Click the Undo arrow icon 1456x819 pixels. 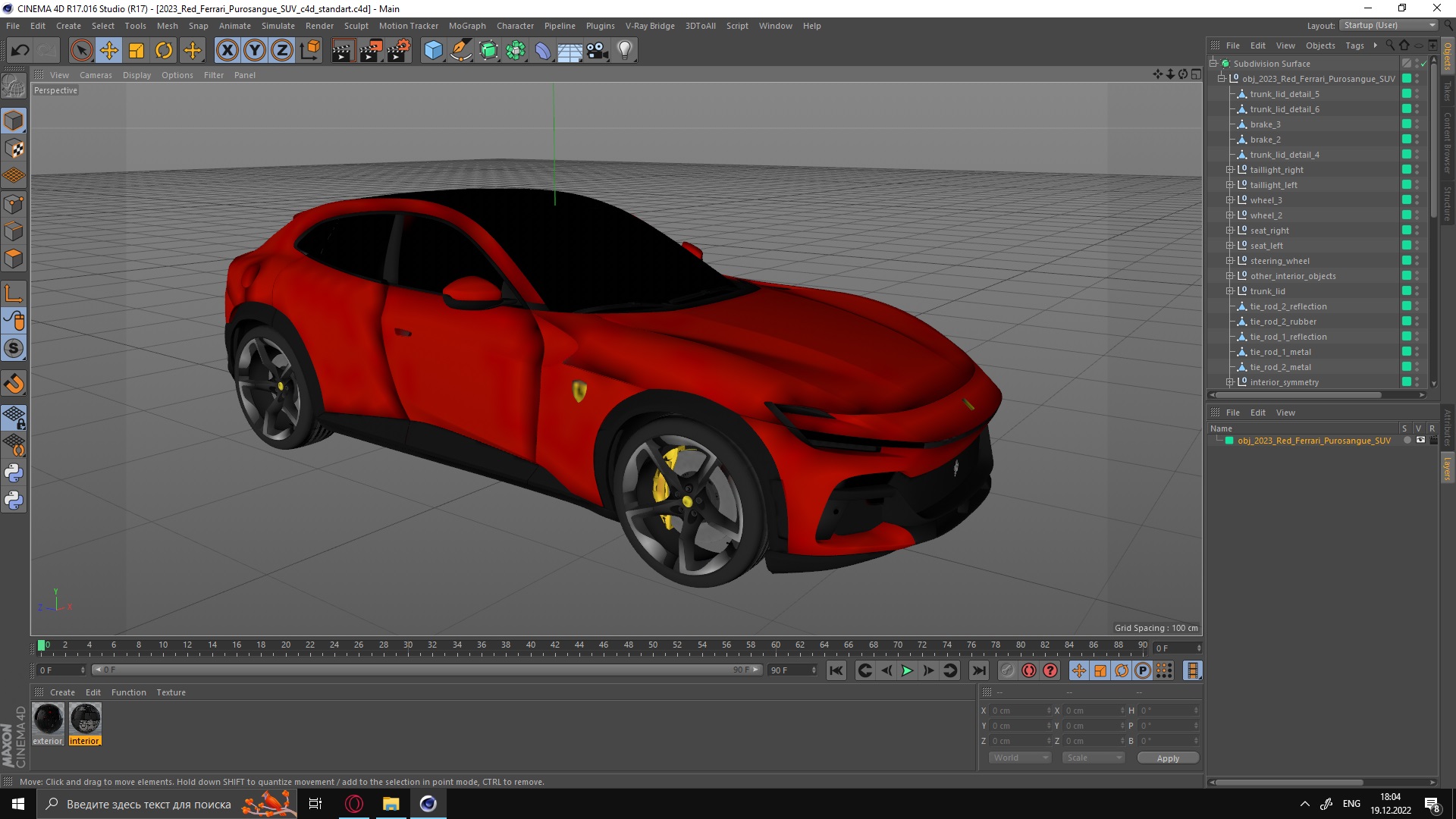click(x=20, y=51)
